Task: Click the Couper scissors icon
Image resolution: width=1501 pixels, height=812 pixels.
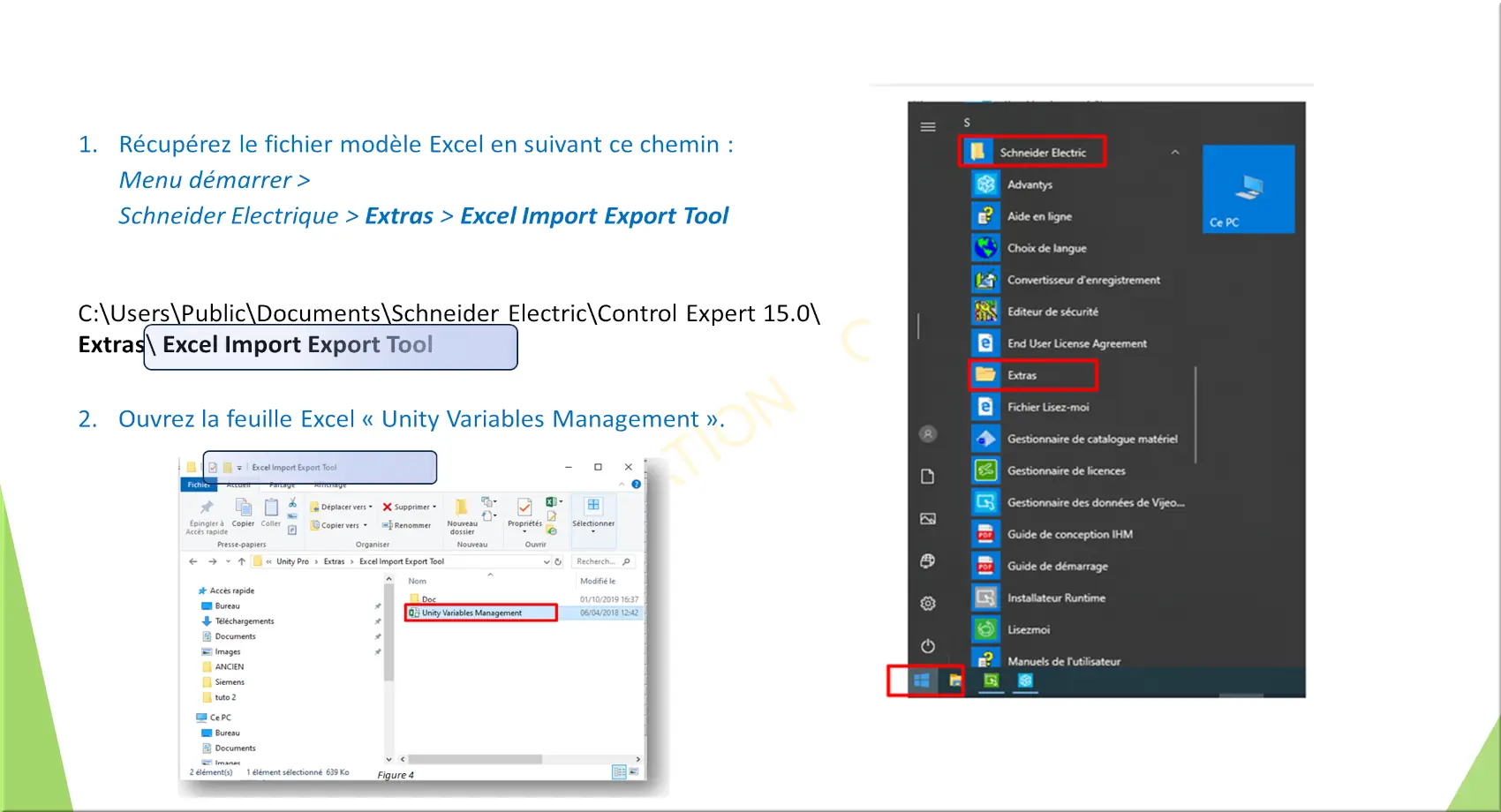Action: tap(292, 502)
